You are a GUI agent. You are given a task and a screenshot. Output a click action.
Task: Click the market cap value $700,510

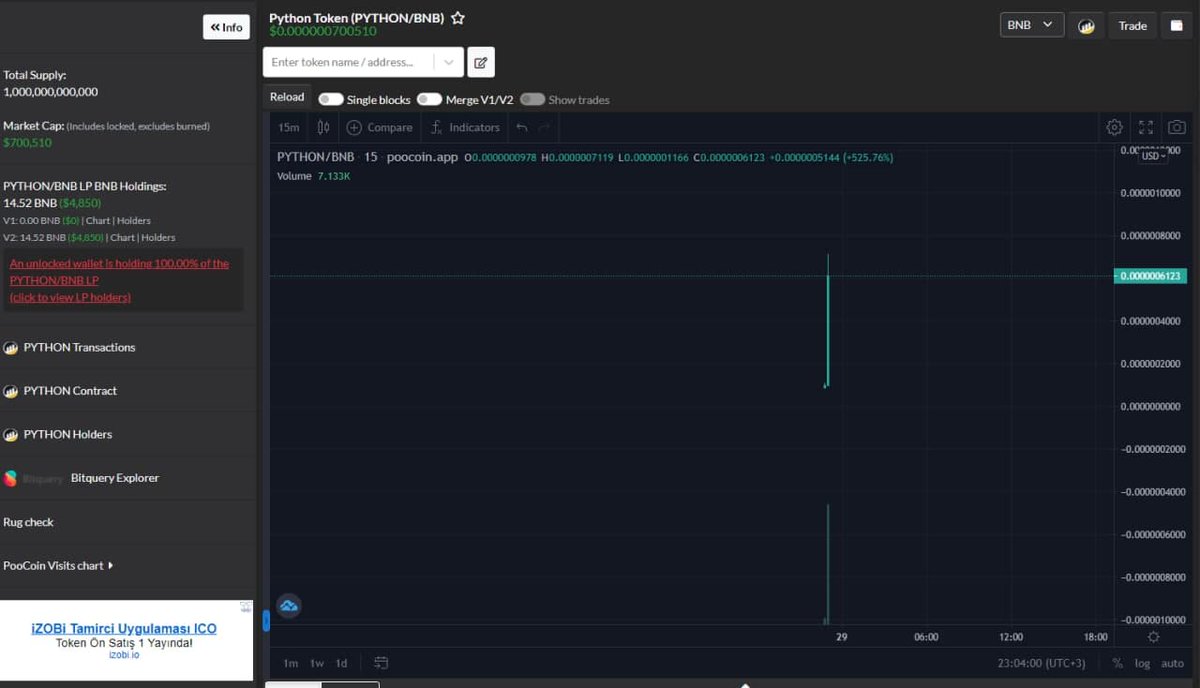(x=27, y=143)
